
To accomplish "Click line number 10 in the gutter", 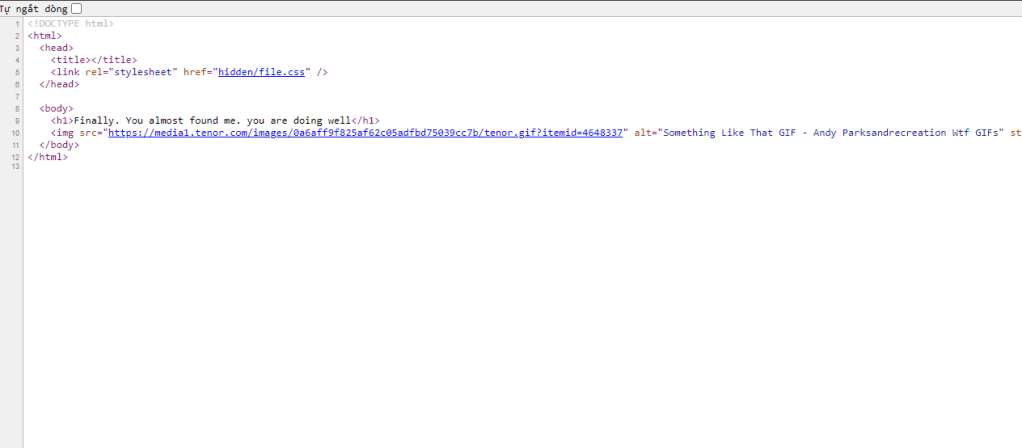I will pyautogui.click(x=16, y=132).
